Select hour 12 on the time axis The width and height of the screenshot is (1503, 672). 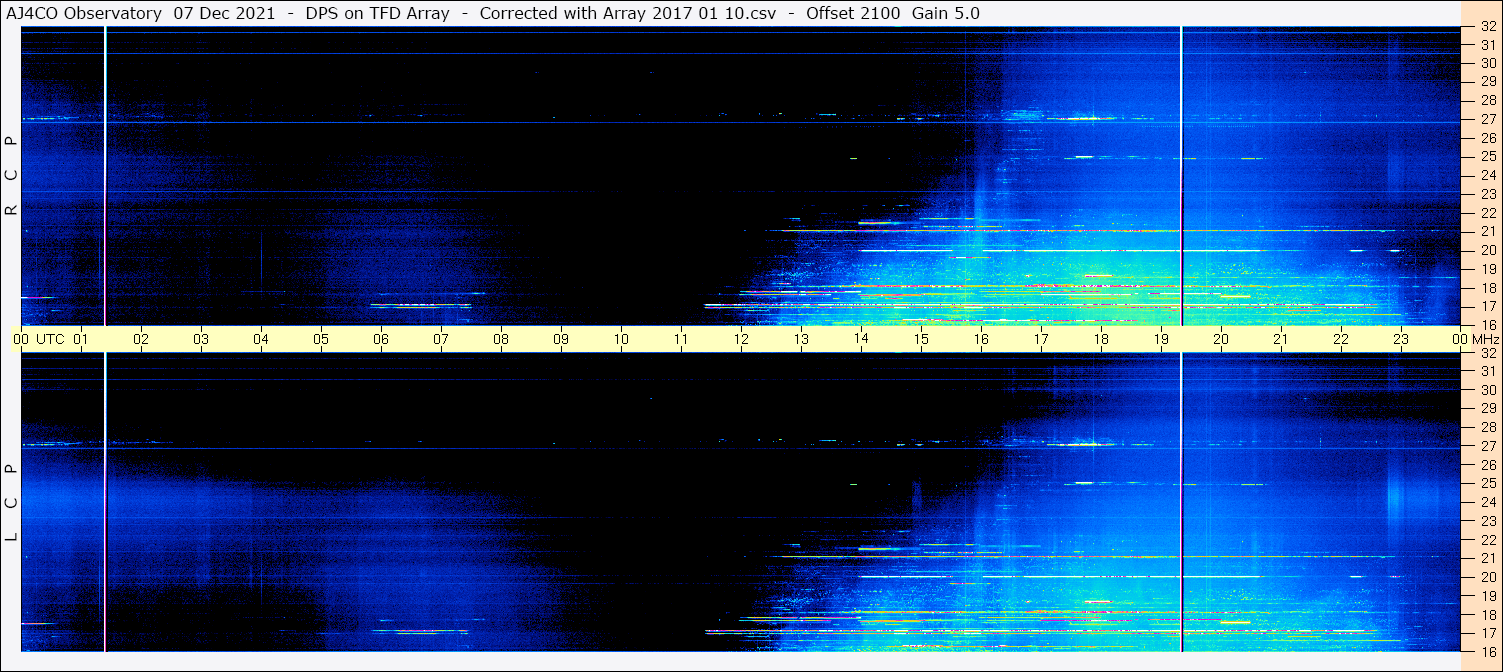[741, 339]
